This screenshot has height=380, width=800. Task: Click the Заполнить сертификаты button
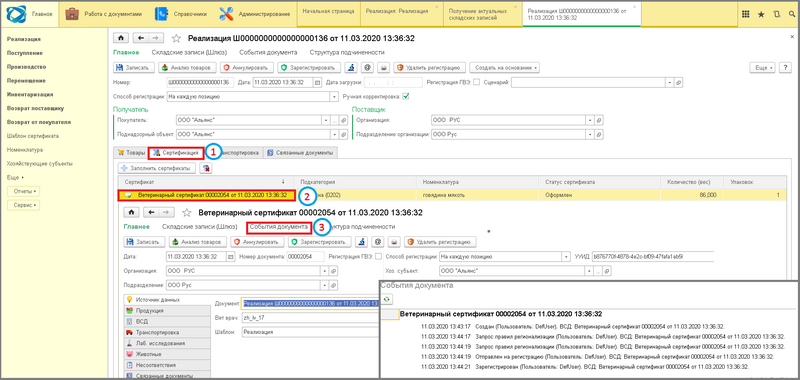click(156, 168)
